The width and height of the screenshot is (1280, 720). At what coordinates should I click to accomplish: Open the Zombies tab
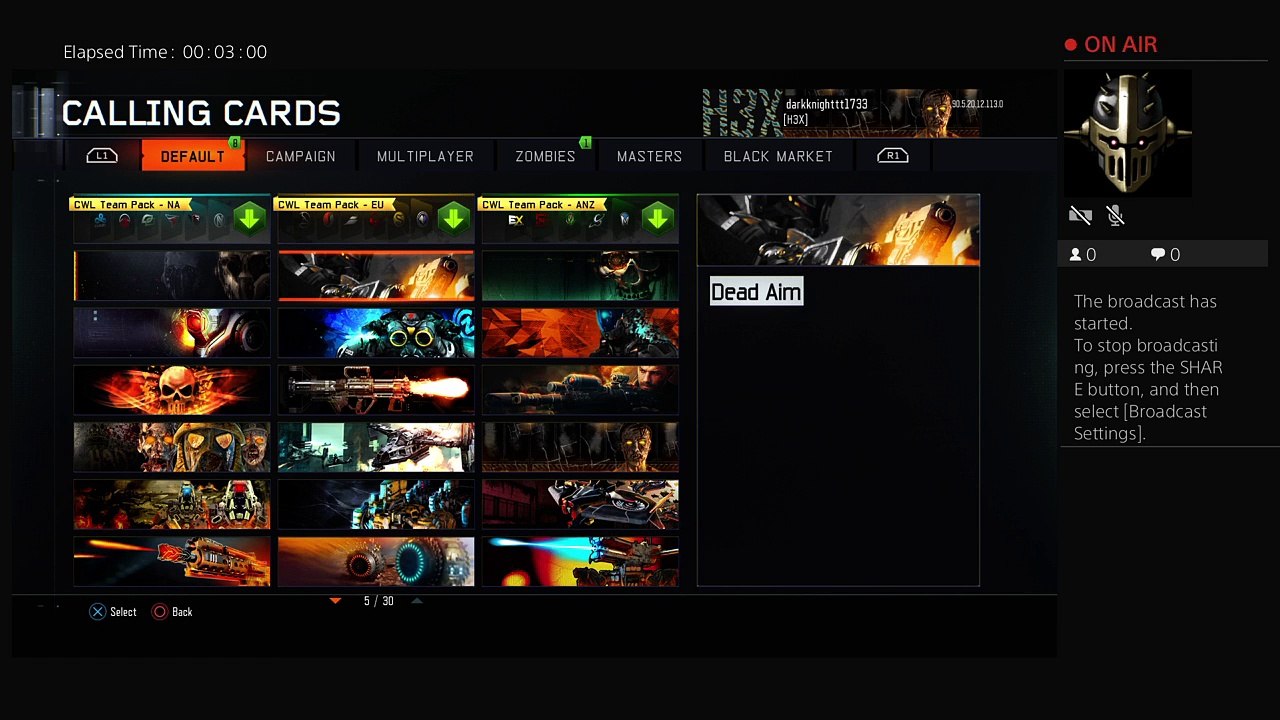coord(545,156)
